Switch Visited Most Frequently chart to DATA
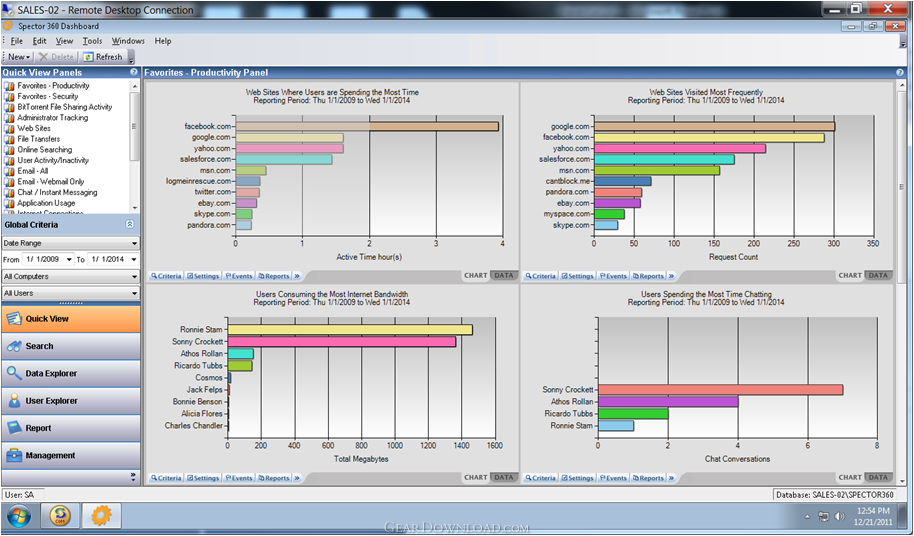The image size is (914, 536). (878, 276)
